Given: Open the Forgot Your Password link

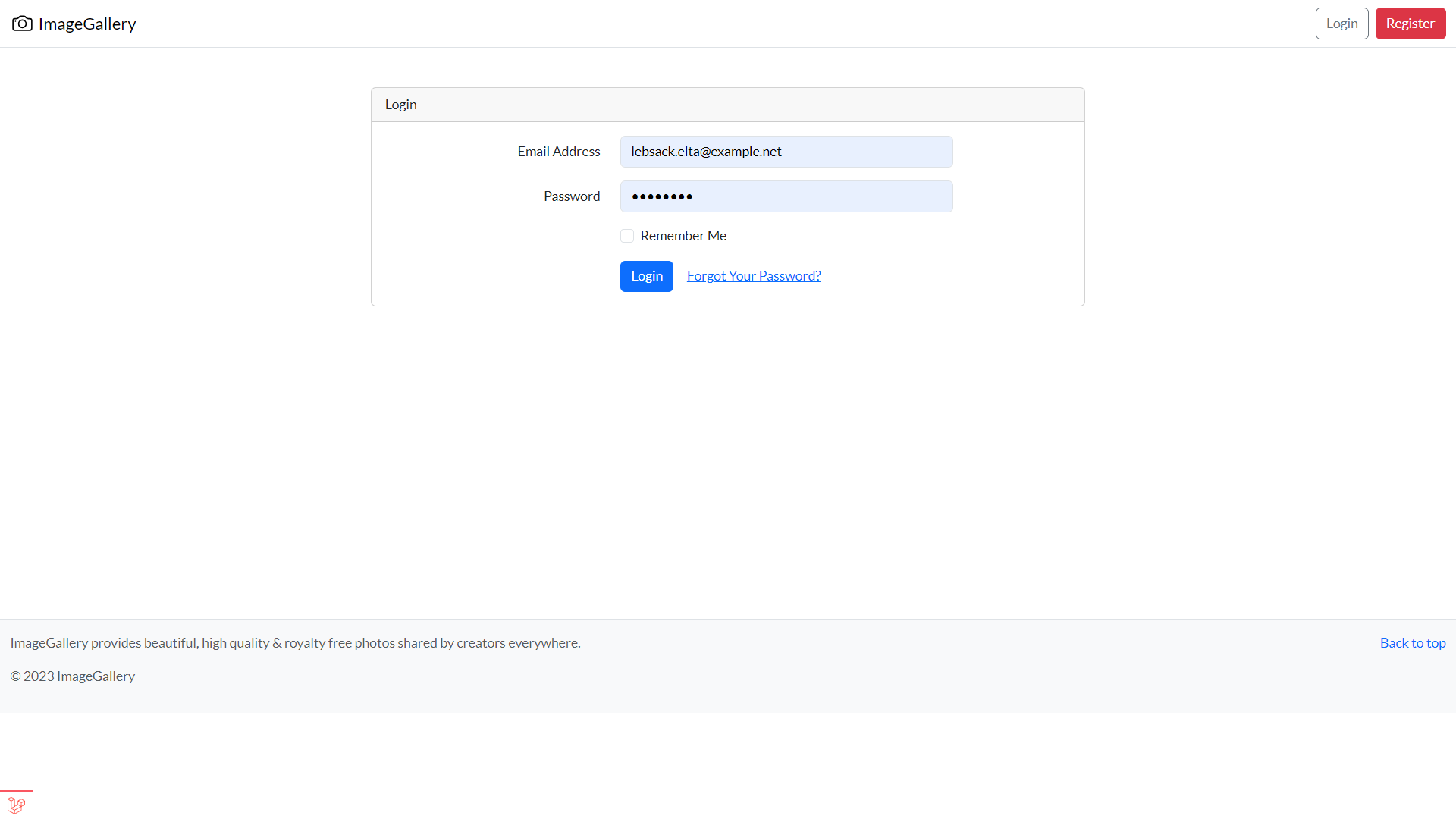Looking at the screenshot, I should 754,276.
